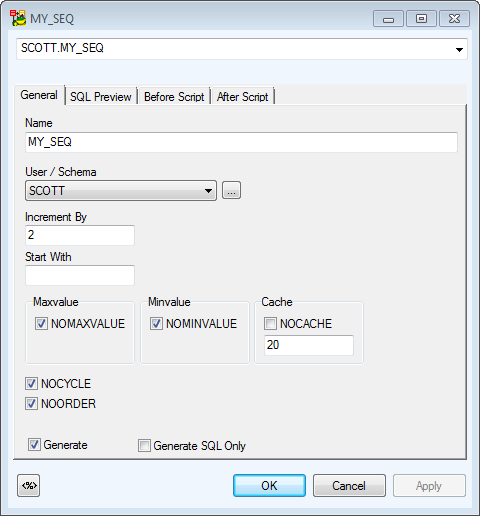Click the ellipsis browse button beside SCOTT
This screenshot has width=480, height=516.
click(x=231, y=190)
